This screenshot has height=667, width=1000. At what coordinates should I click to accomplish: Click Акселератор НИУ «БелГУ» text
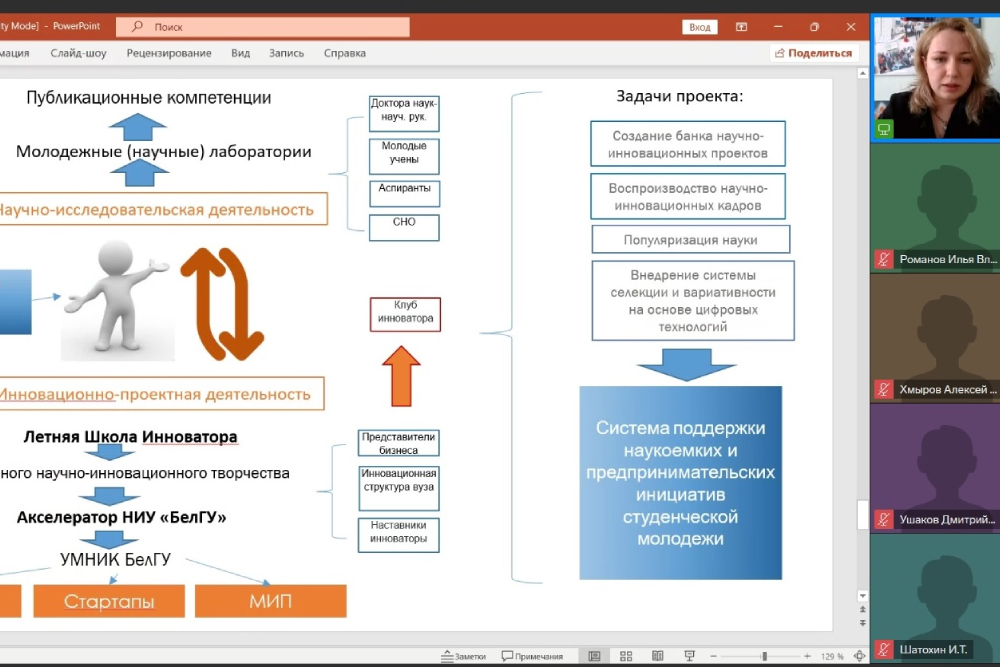121,517
